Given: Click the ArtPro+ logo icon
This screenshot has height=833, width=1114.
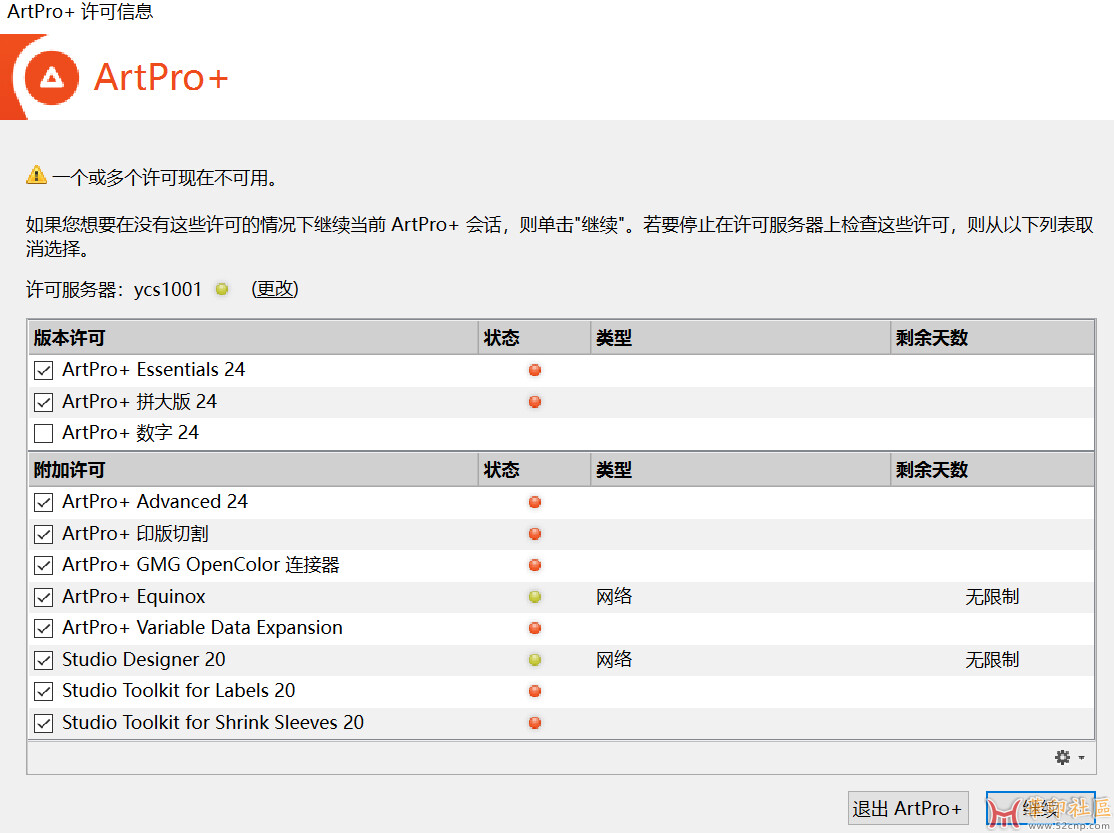Looking at the screenshot, I should (51, 77).
